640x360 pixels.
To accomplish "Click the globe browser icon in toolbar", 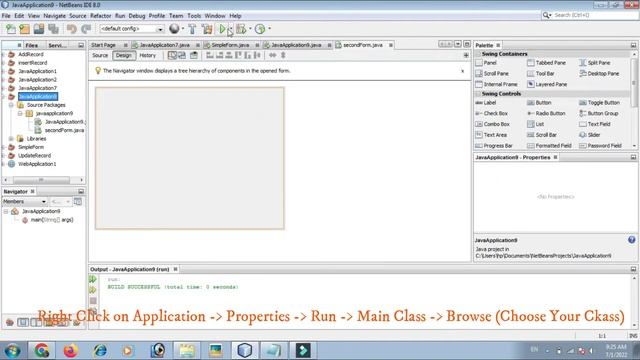I will (x=174, y=29).
